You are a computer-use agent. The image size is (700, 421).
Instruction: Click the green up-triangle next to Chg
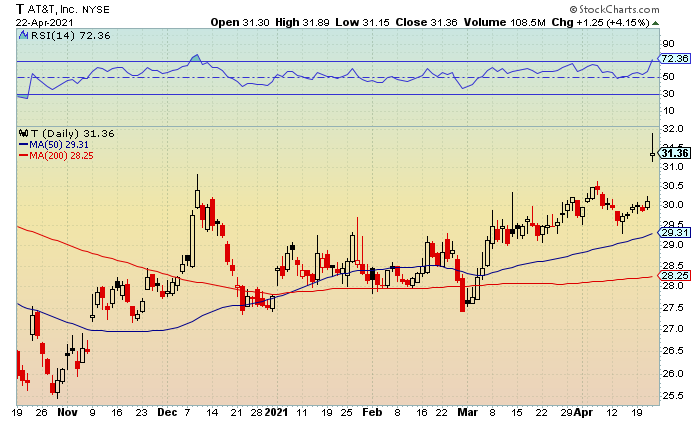pos(655,23)
